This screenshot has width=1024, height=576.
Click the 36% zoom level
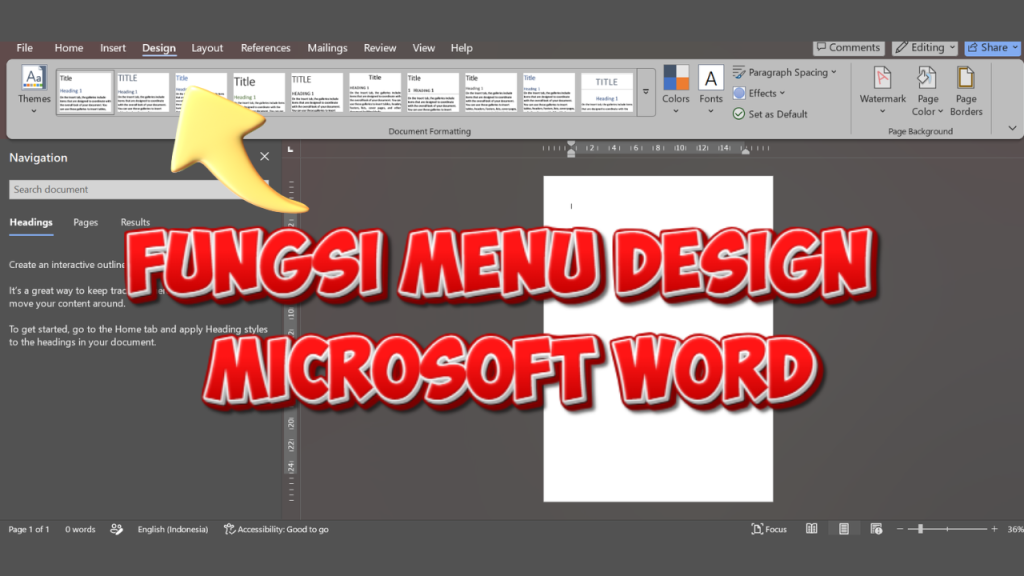click(1015, 530)
